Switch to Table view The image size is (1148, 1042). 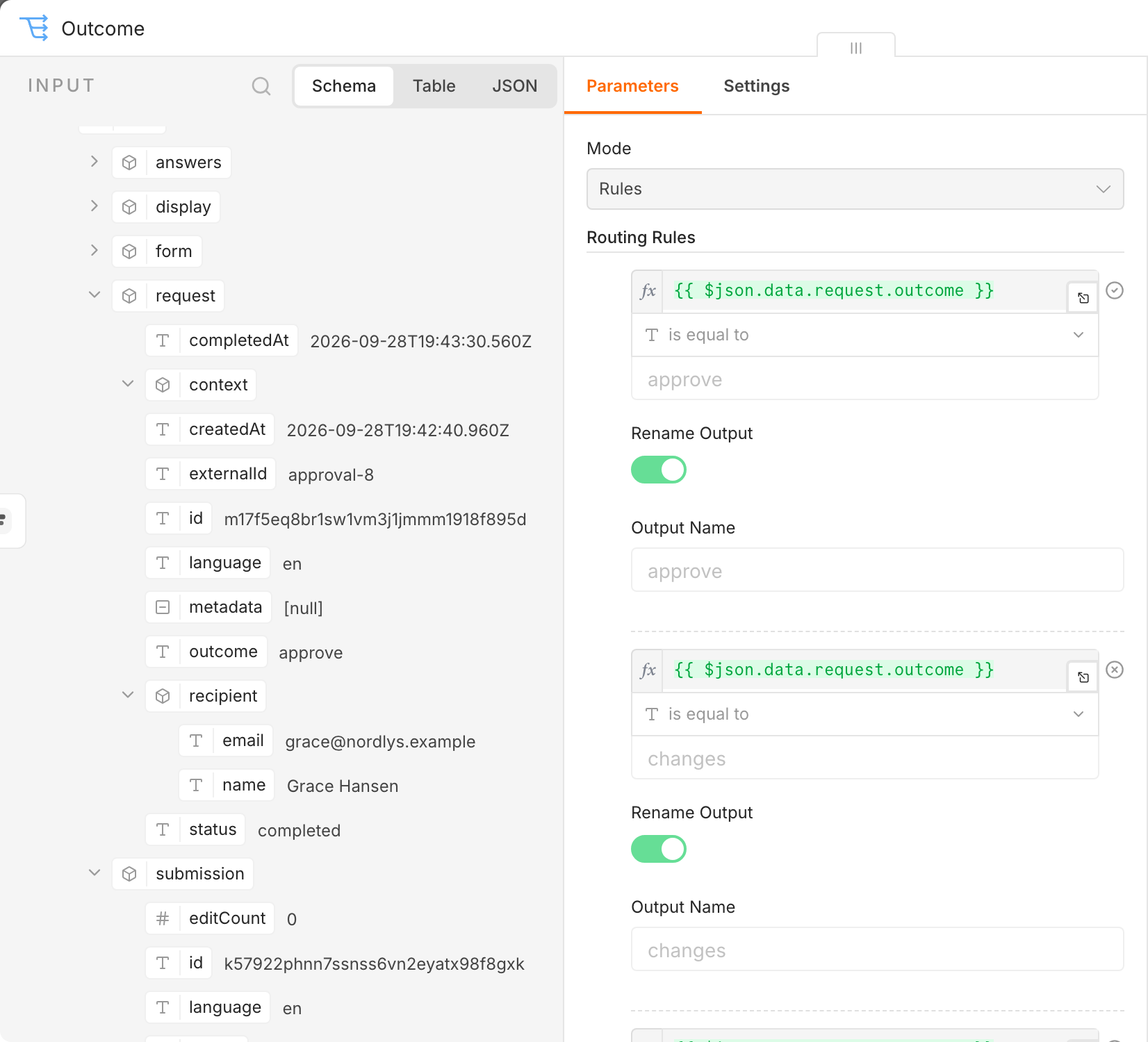pos(434,86)
